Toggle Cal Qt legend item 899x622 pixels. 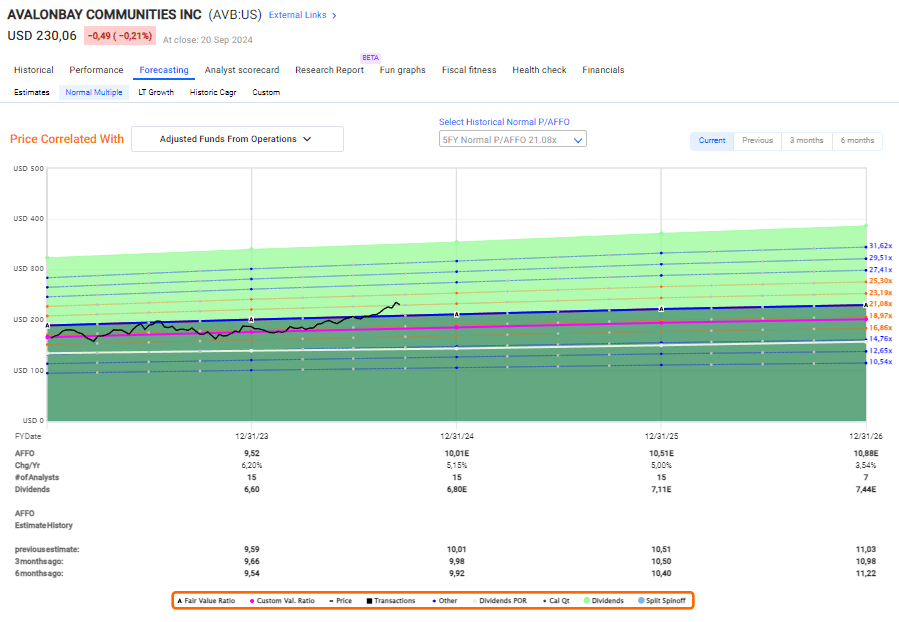(x=556, y=601)
